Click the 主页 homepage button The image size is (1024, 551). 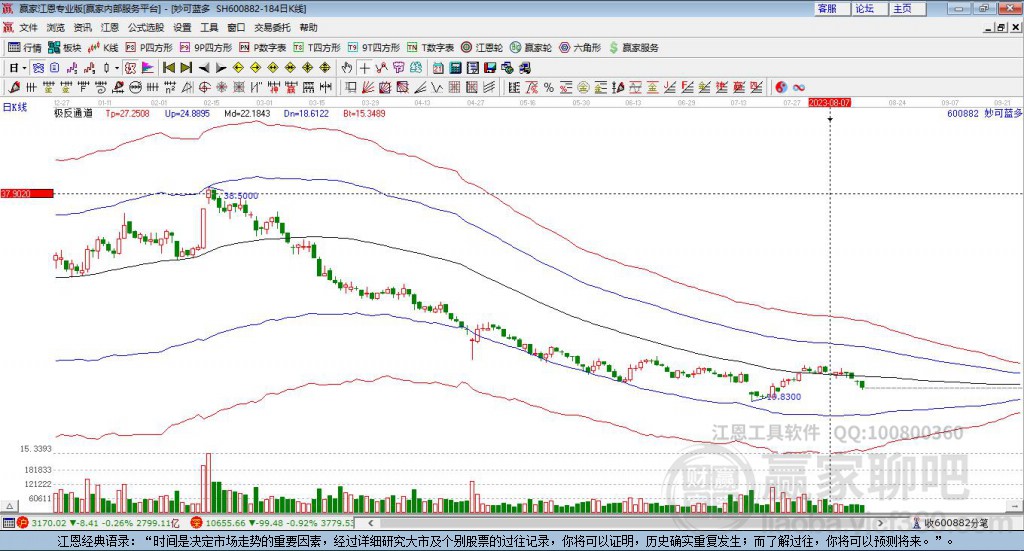point(907,8)
